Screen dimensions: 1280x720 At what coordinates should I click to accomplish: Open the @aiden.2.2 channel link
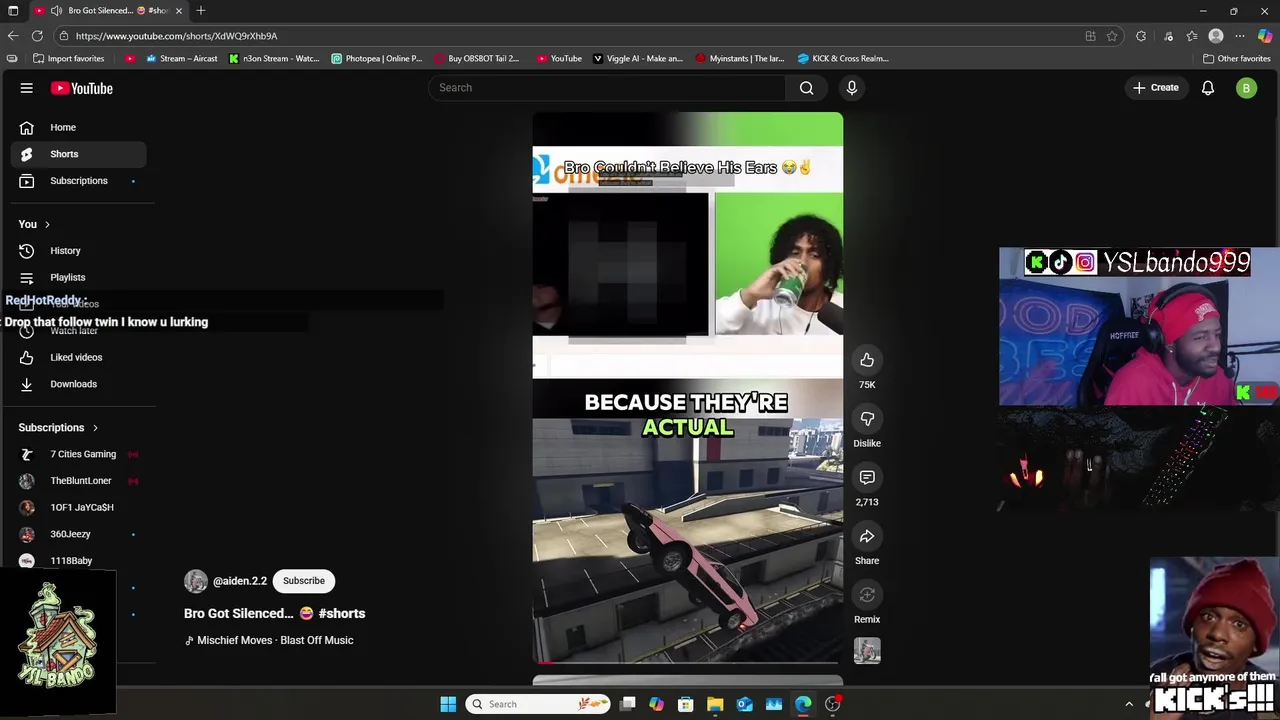tap(240, 581)
